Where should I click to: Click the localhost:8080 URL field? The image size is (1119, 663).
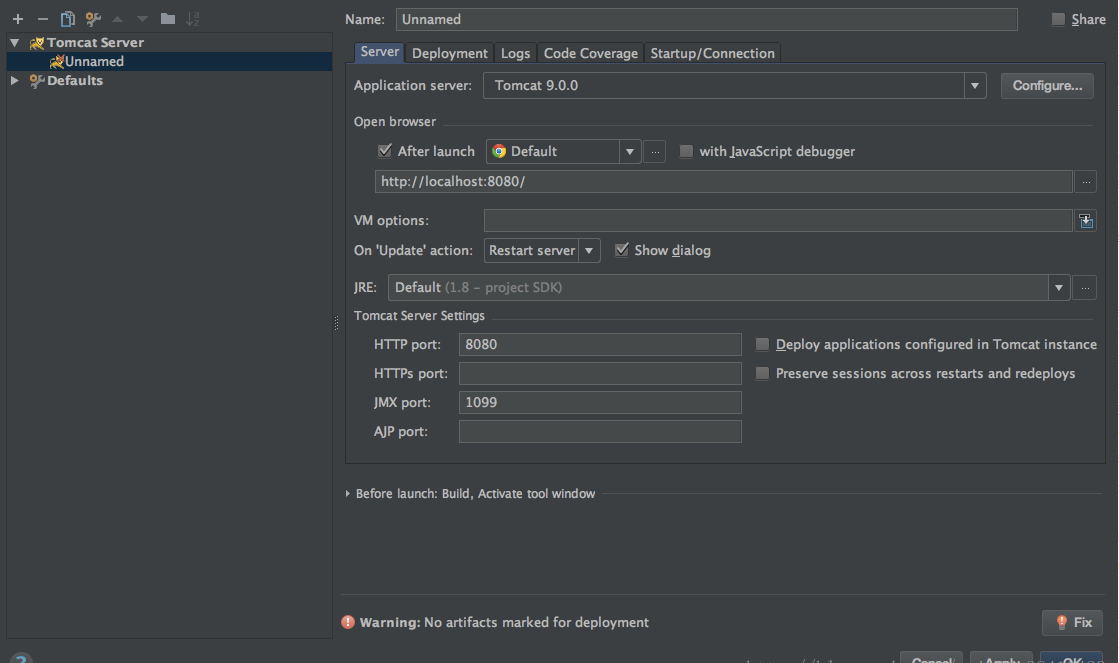(724, 181)
